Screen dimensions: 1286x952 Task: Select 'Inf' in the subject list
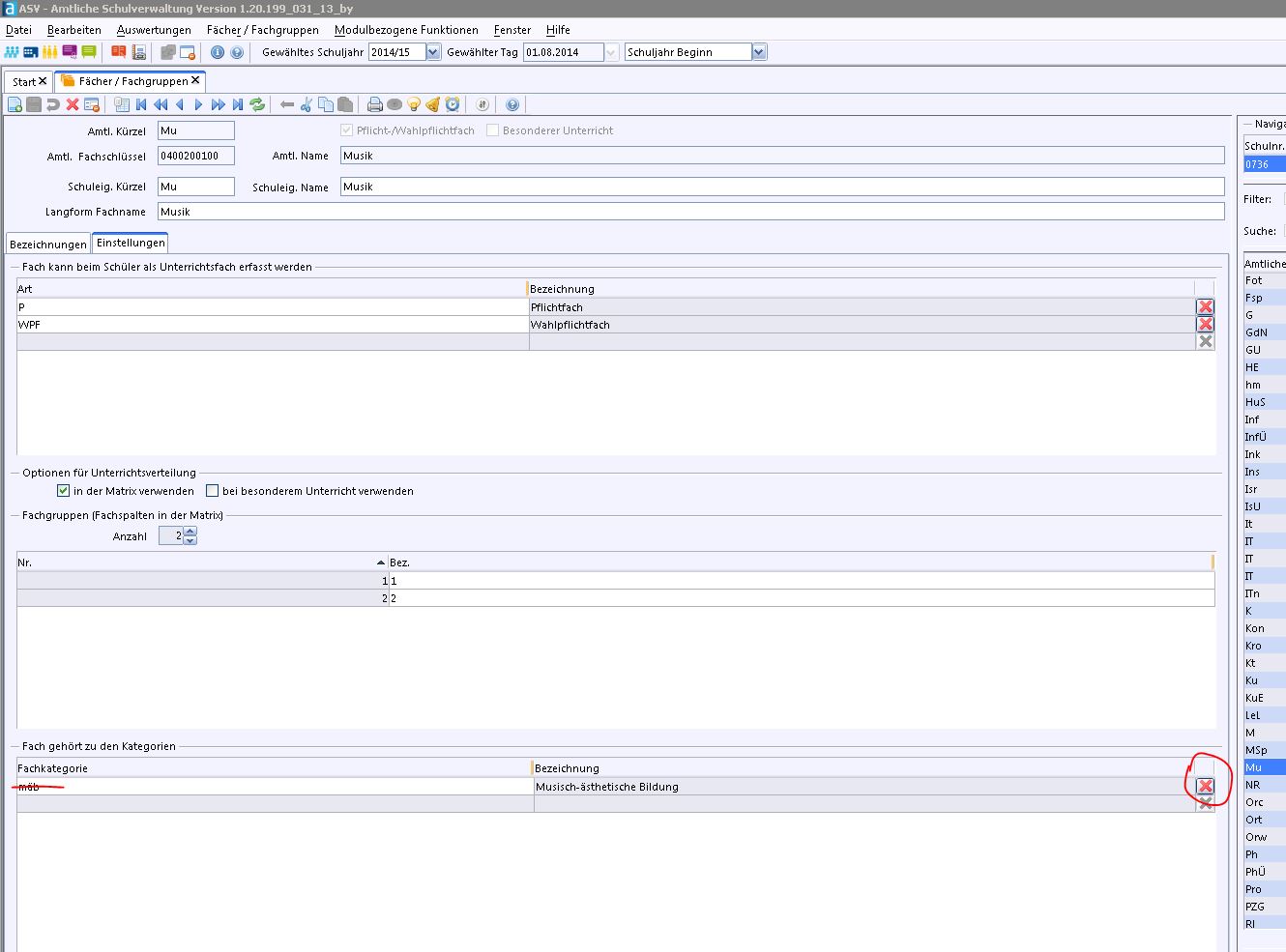click(1265, 419)
